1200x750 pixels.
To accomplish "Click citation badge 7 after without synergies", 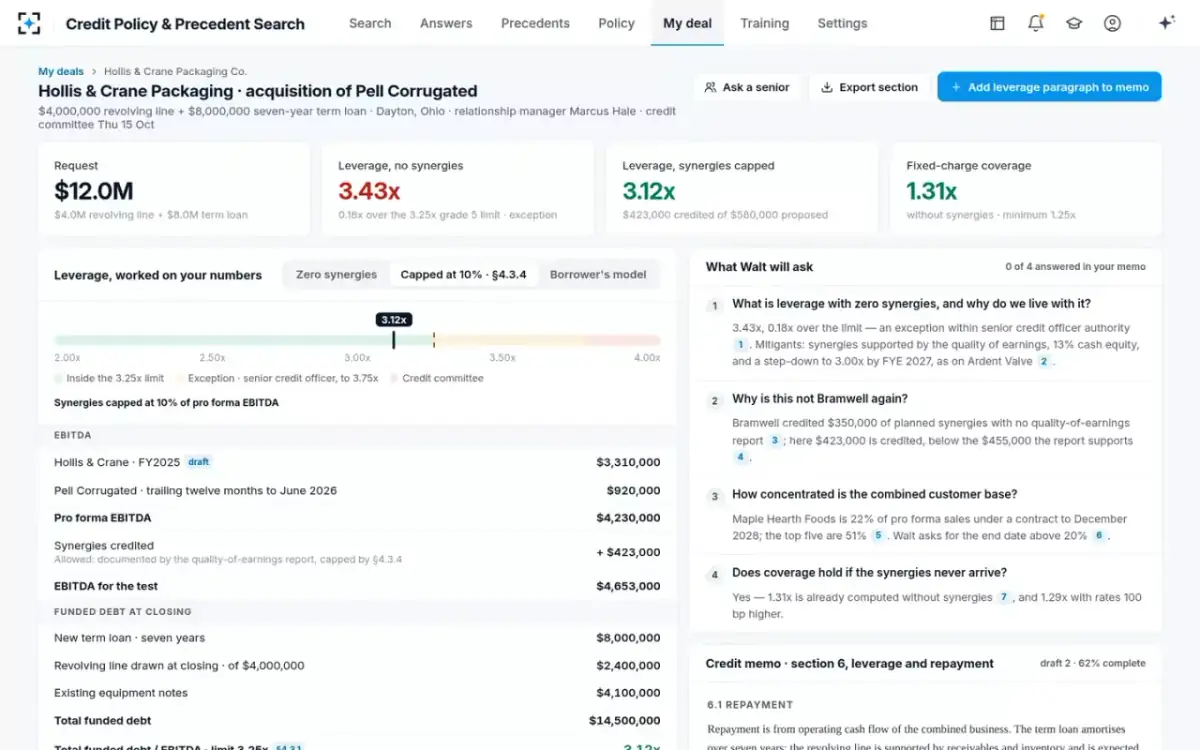I will [1004, 598].
